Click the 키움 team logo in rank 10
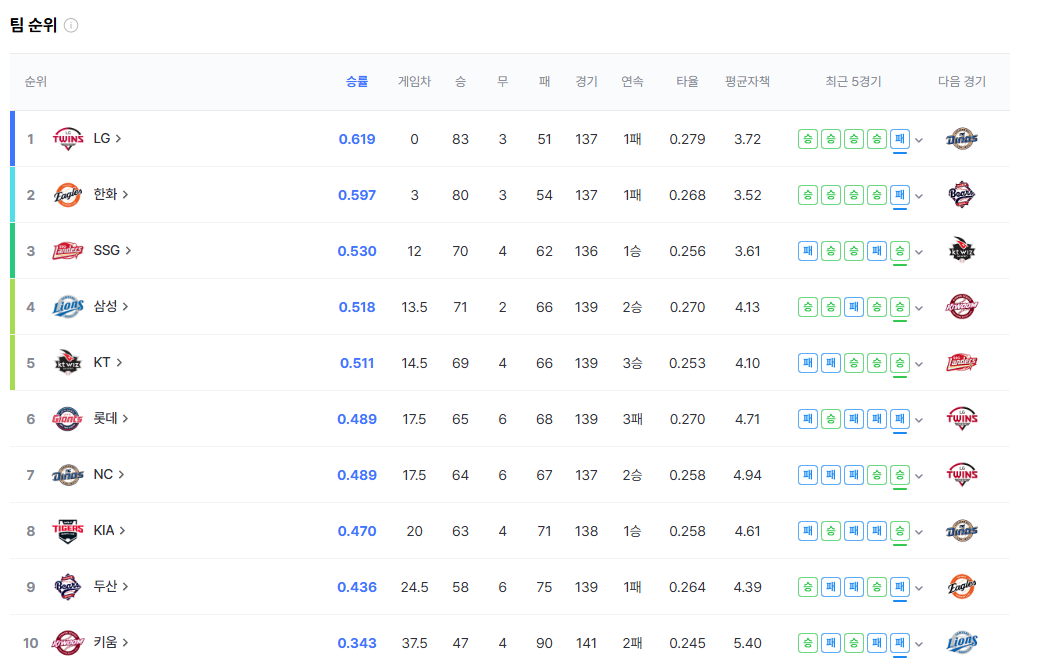This screenshot has width=1051, height=670. [x=68, y=643]
